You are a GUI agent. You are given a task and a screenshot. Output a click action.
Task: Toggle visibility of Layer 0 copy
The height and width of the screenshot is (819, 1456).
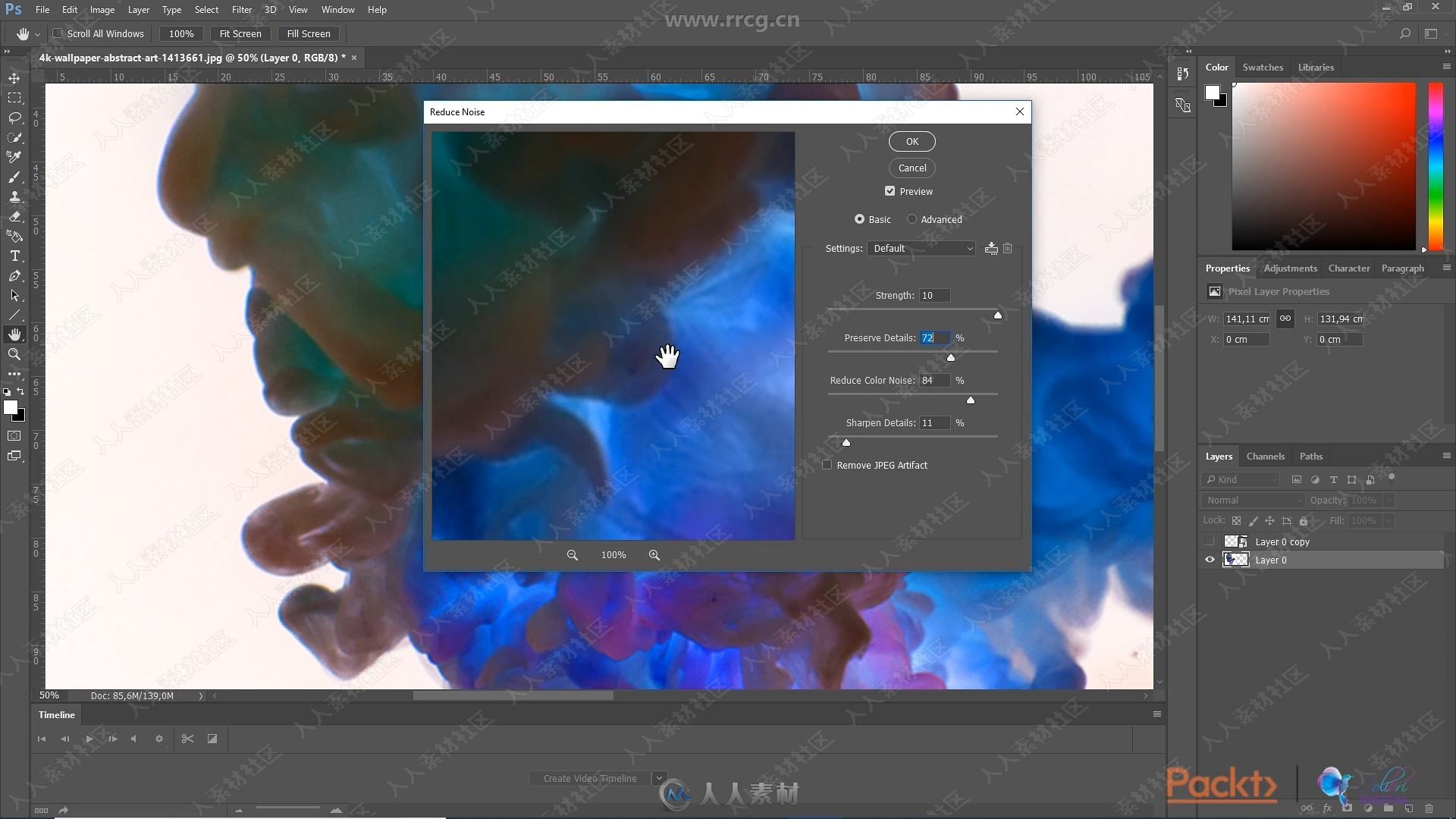[x=1209, y=541]
